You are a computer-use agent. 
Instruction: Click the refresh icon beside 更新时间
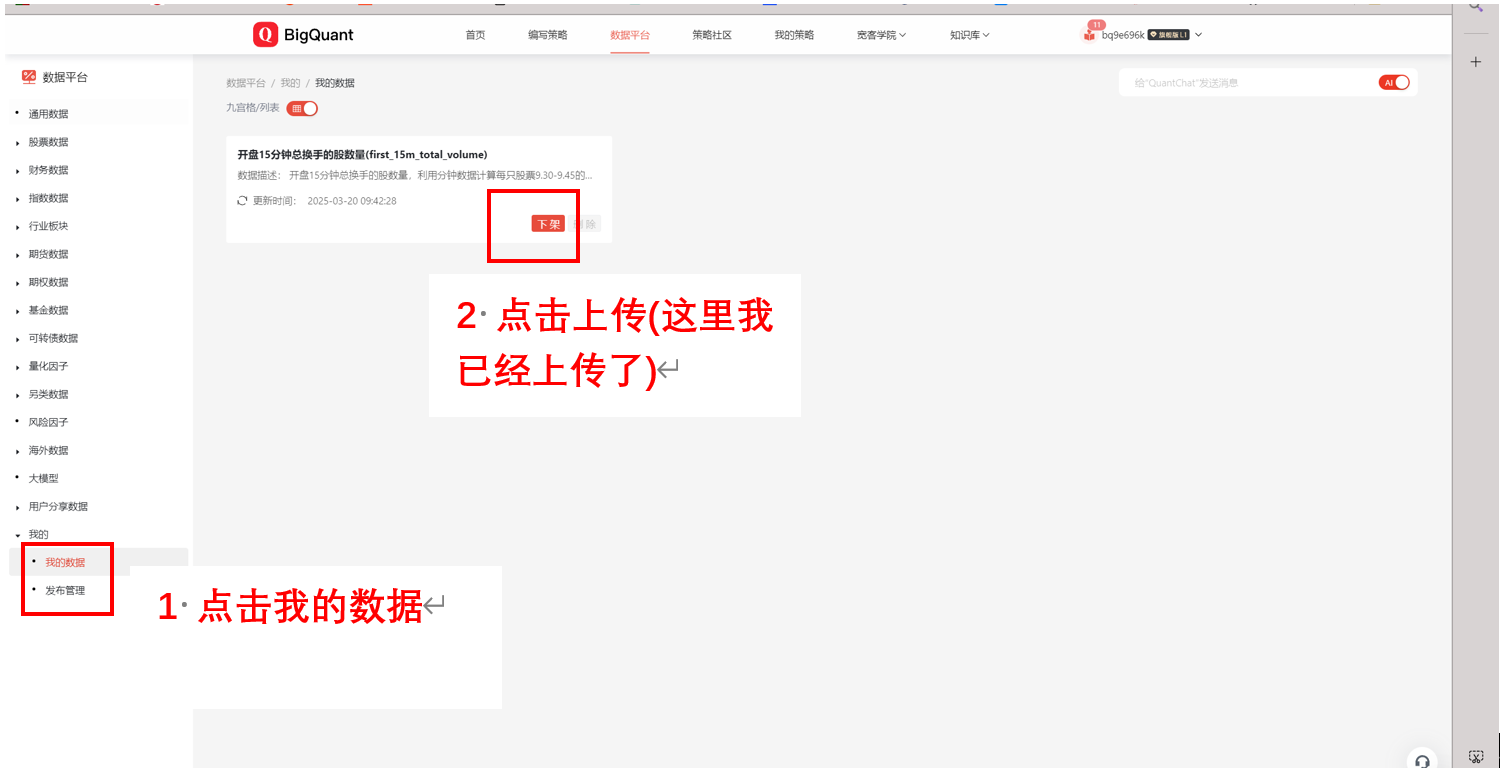coord(242,201)
